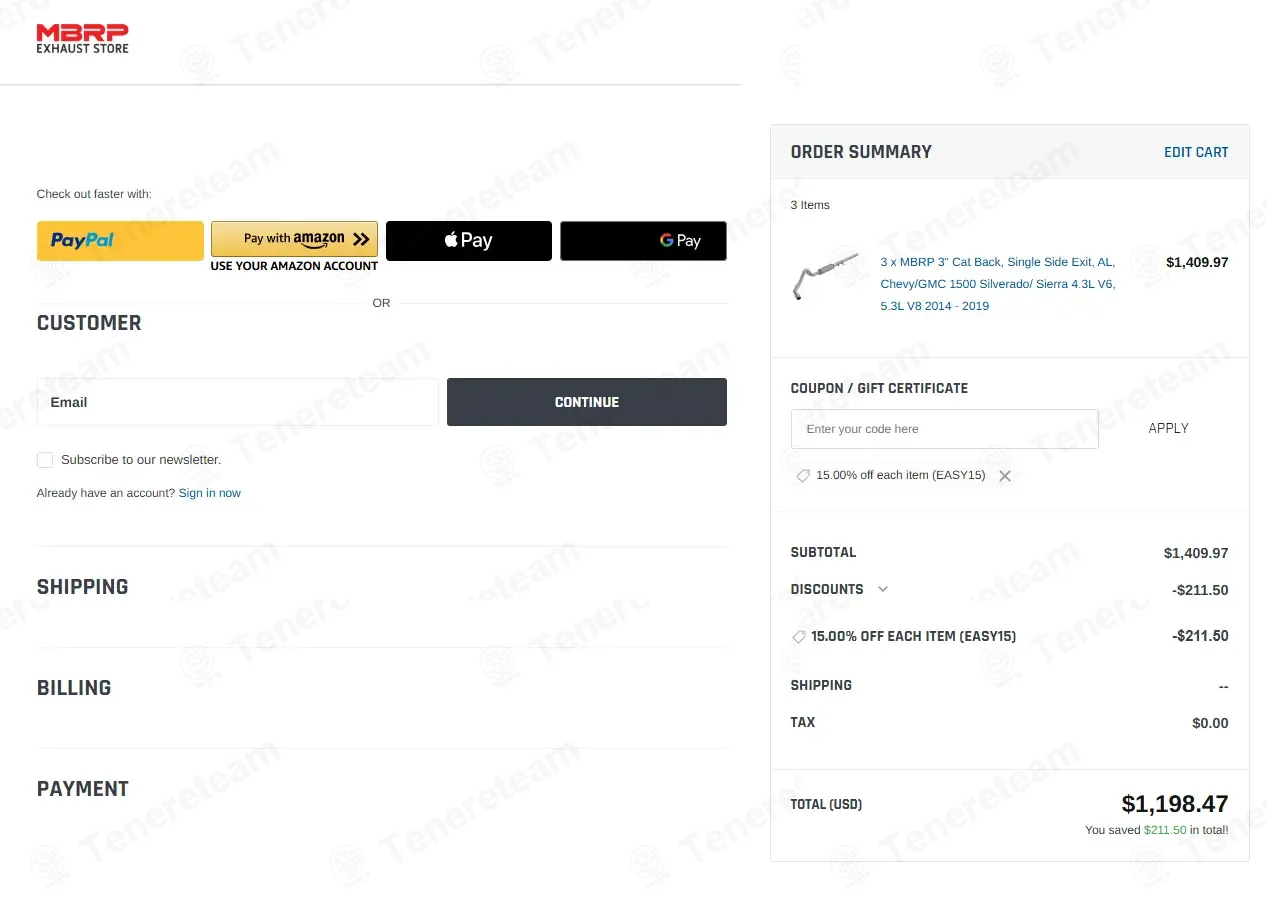The image size is (1267, 905).
Task: Pay using the Google Pay button
Action: (643, 241)
